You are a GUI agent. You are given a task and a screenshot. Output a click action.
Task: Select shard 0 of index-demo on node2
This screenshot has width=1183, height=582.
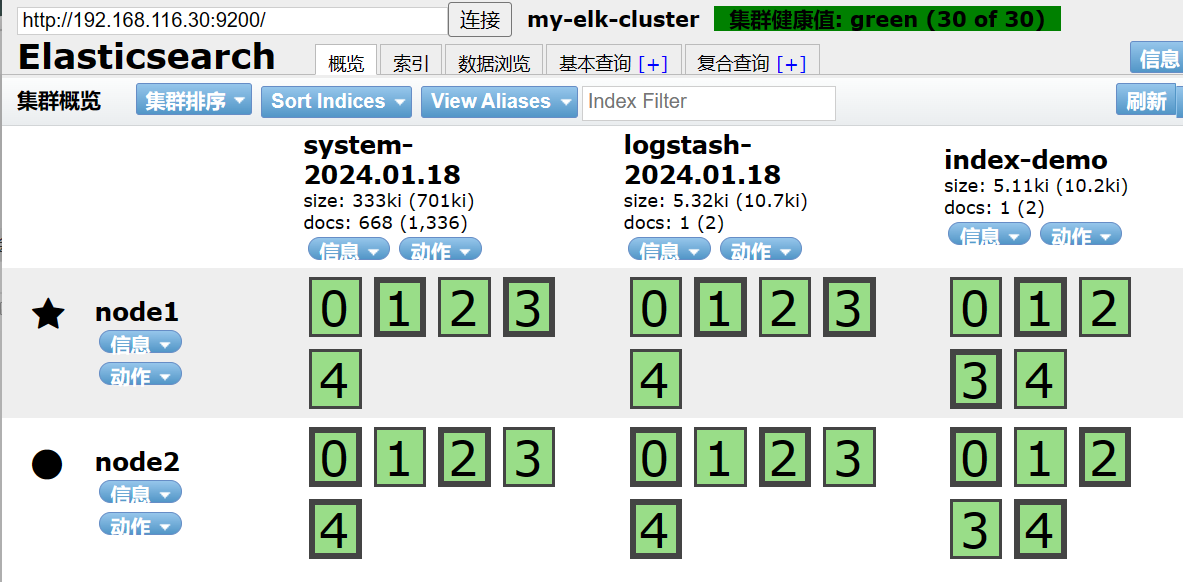(976, 457)
